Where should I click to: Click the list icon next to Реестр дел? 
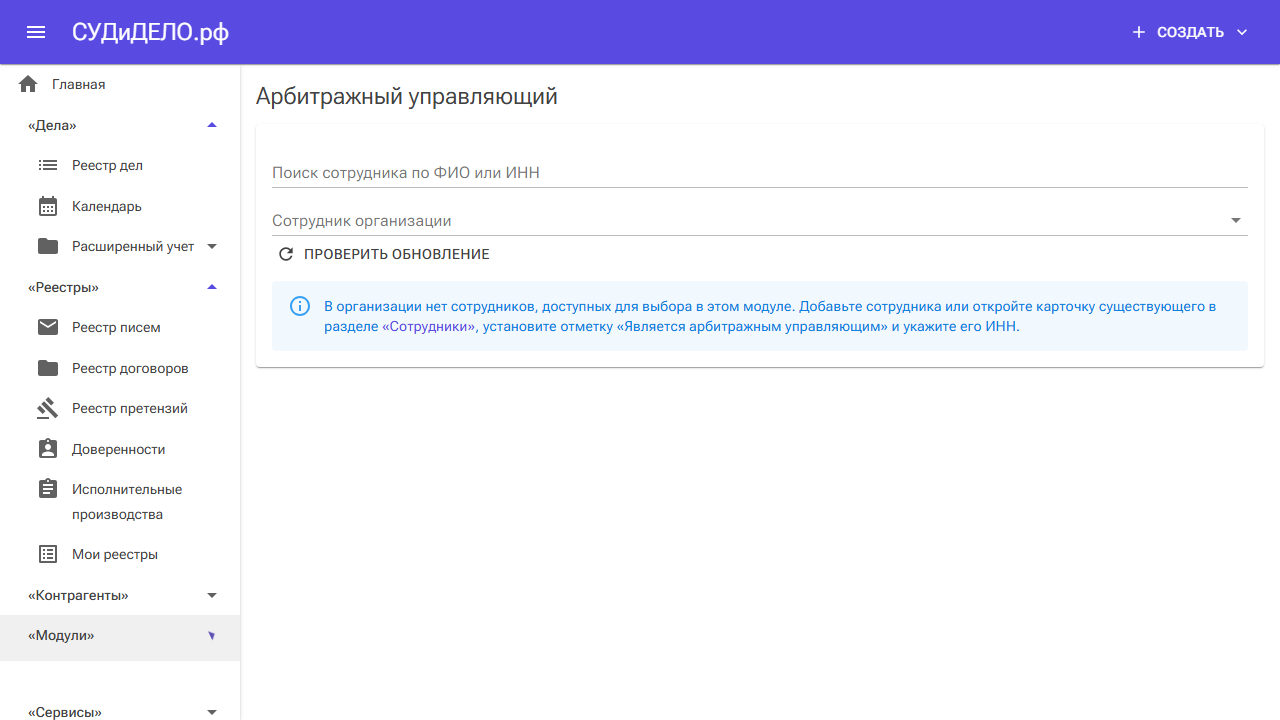click(x=48, y=165)
